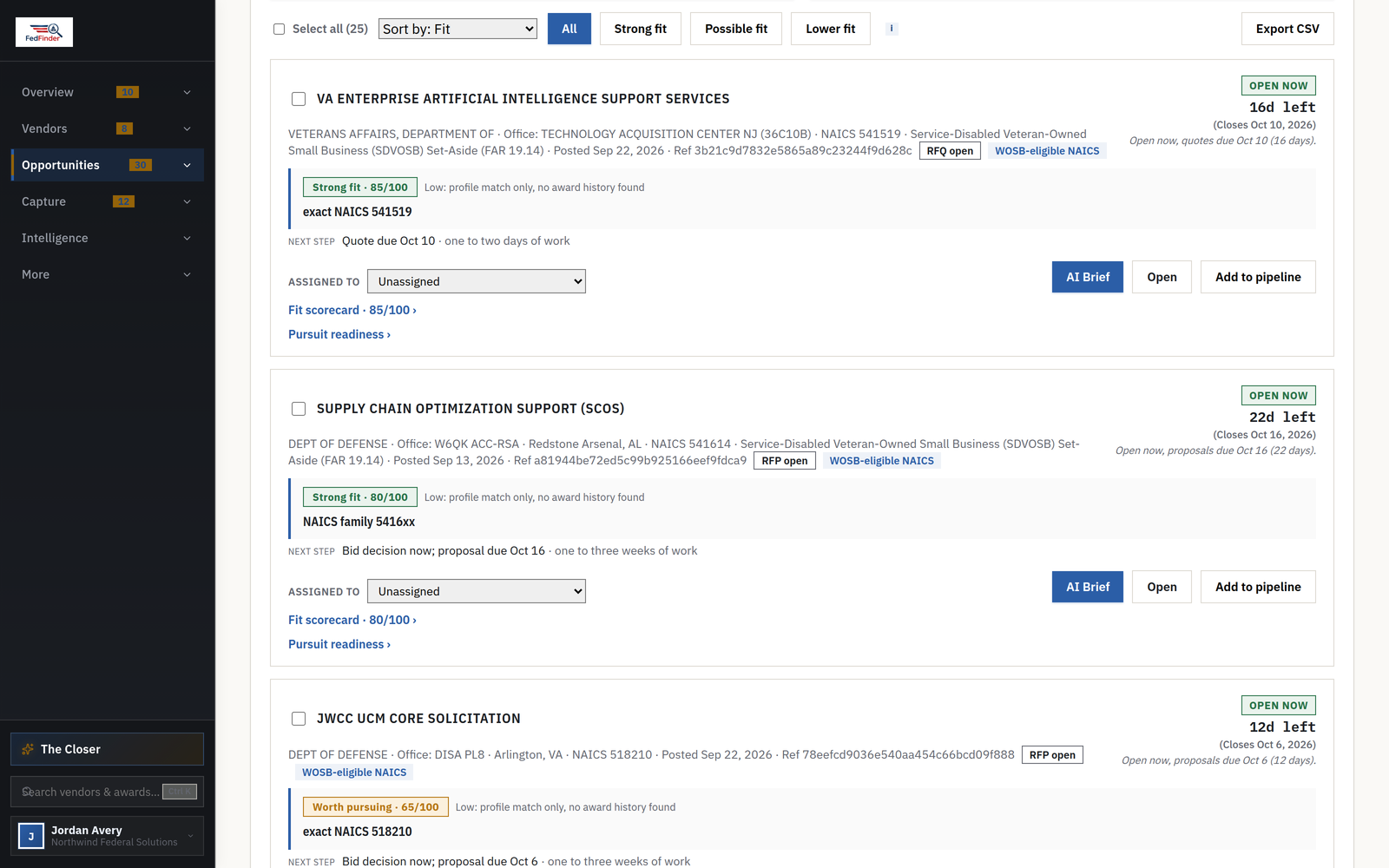Image resolution: width=1389 pixels, height=868 pixels.
Task: Open the Overview count badge
Action: [x=128, y=92]
